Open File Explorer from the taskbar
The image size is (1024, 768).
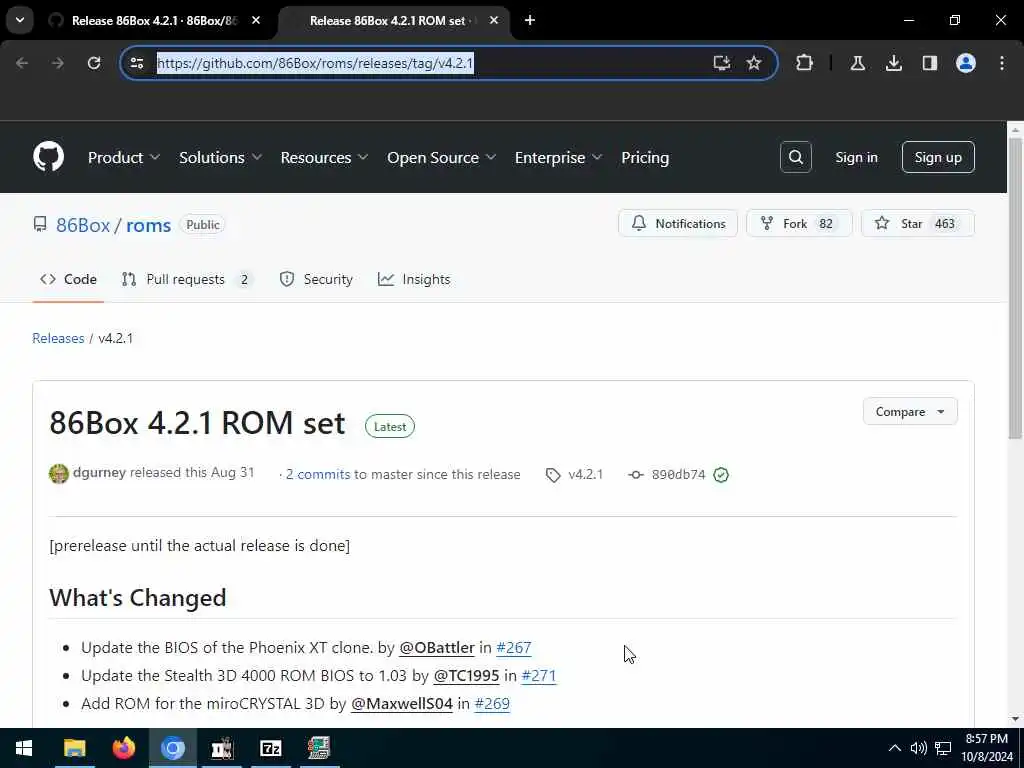coord(74,748)
